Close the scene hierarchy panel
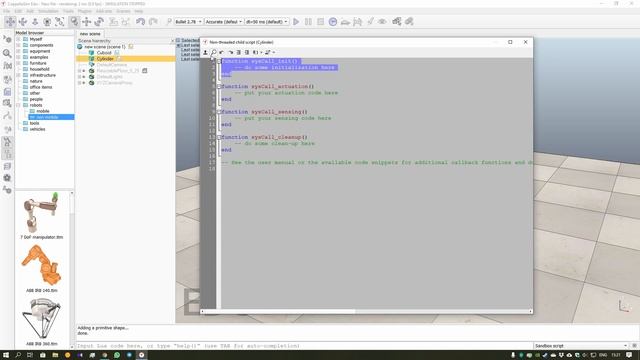This screenshot has height=360, width=640. 172,41
